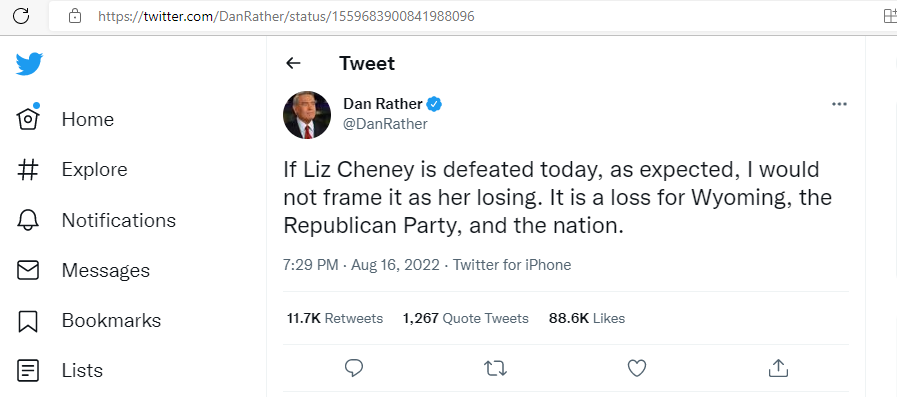View the 1,267 Quote Tweets
Image resolution: width=897 pixels, height=397 pixels.
point(466,318)
